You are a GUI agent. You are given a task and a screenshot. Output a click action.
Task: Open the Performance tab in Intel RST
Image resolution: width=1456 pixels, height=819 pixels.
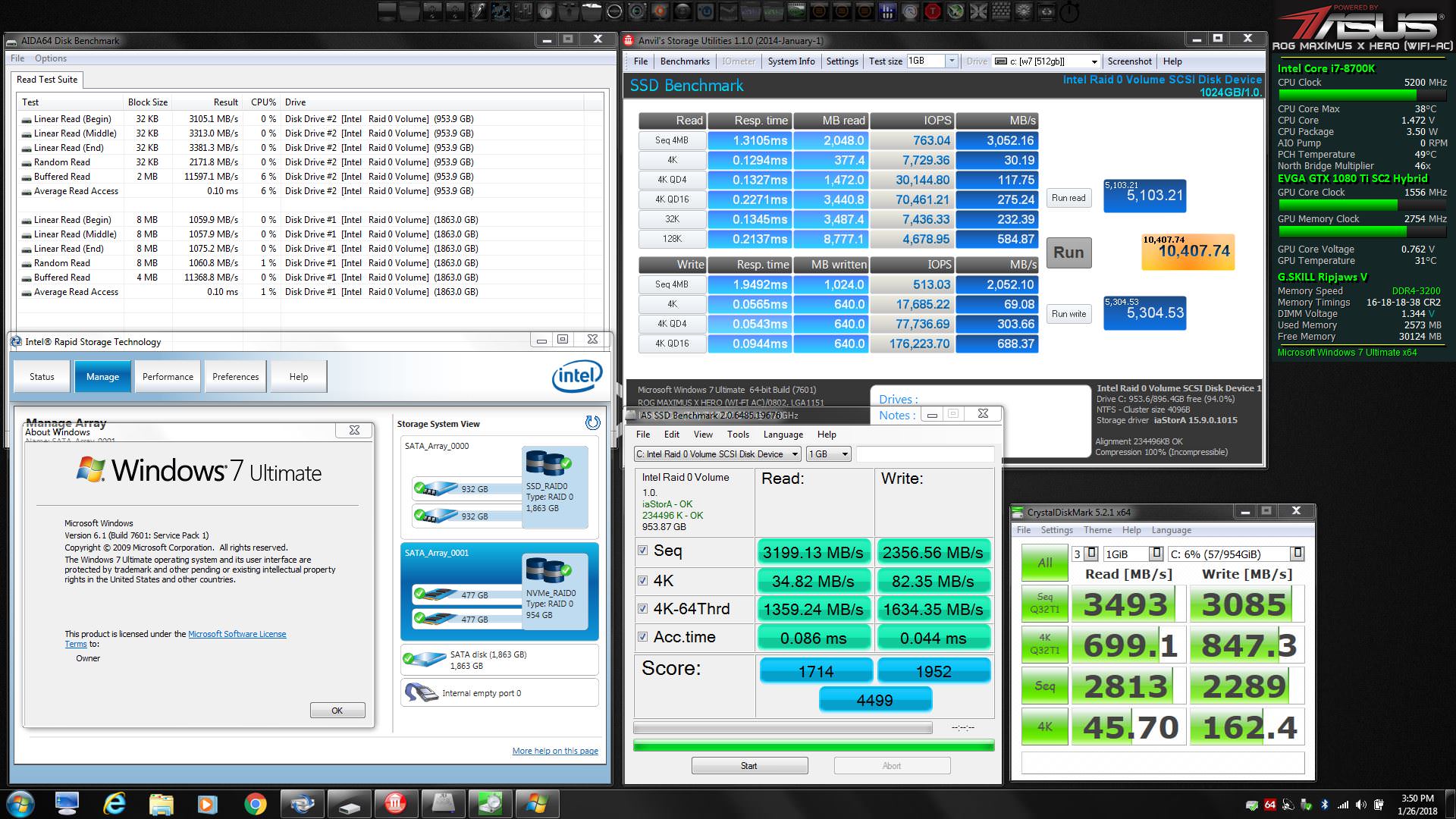pyautogui.click(x=168, y=376)
